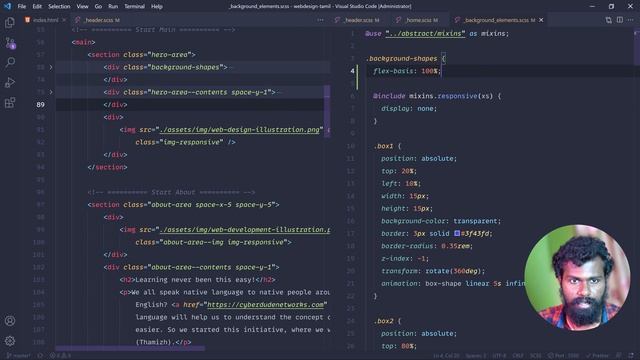Follow the ../abstract/mixins import link
The width and height of the screenshot is (640, 360).
(425, 33)
